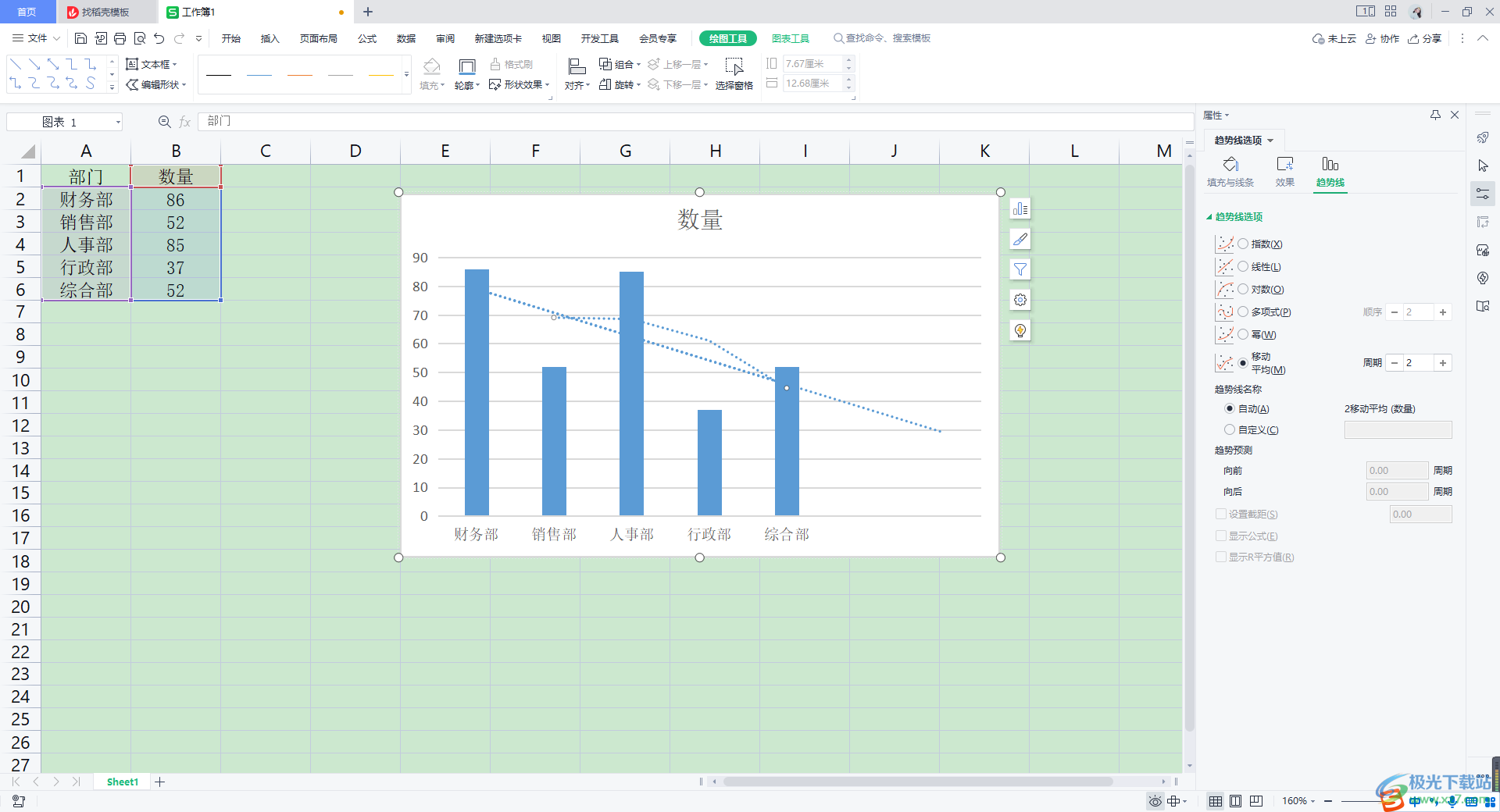The height and width of the screenshot is (812, 1500).
Task: Toggle Display R-squared (显示R平方值) checkbox
Action: point(1221,557)
